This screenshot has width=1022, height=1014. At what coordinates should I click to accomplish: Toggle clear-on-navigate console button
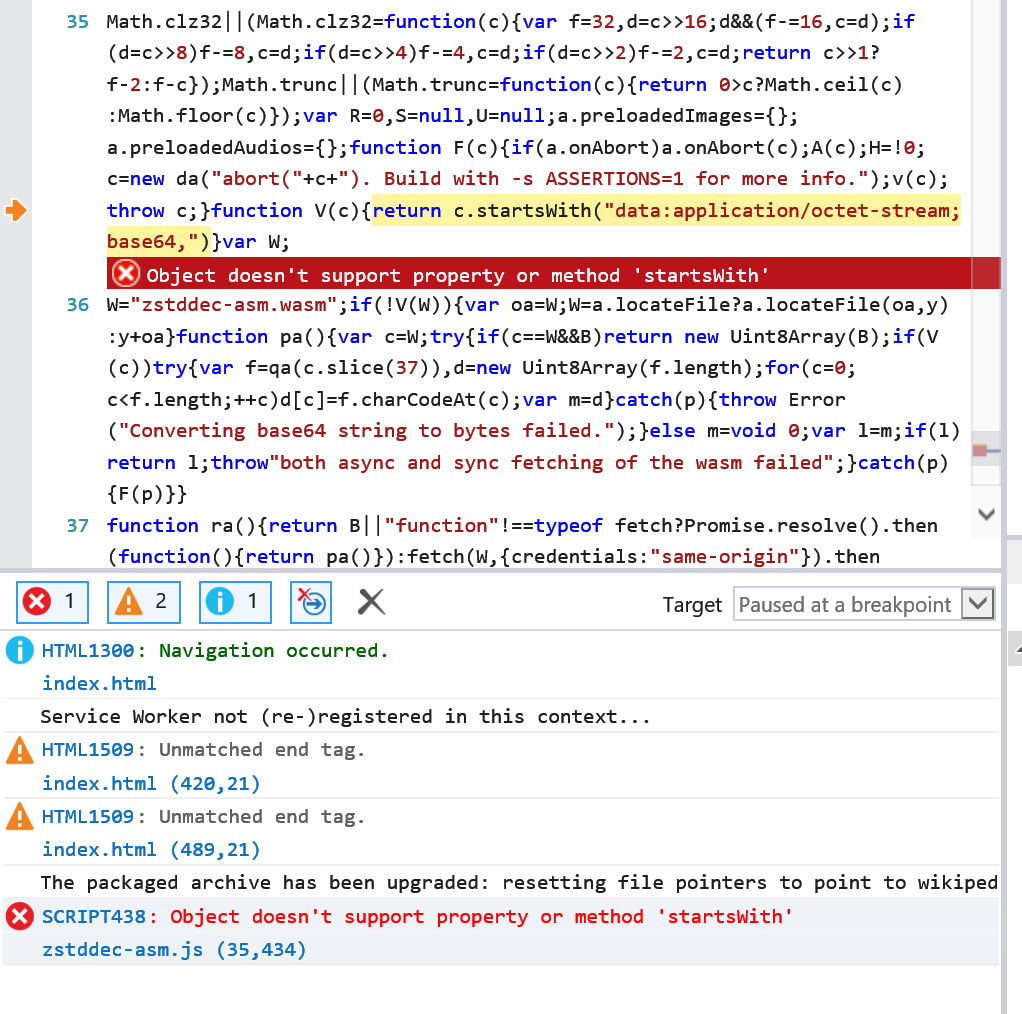pos(311,602)
